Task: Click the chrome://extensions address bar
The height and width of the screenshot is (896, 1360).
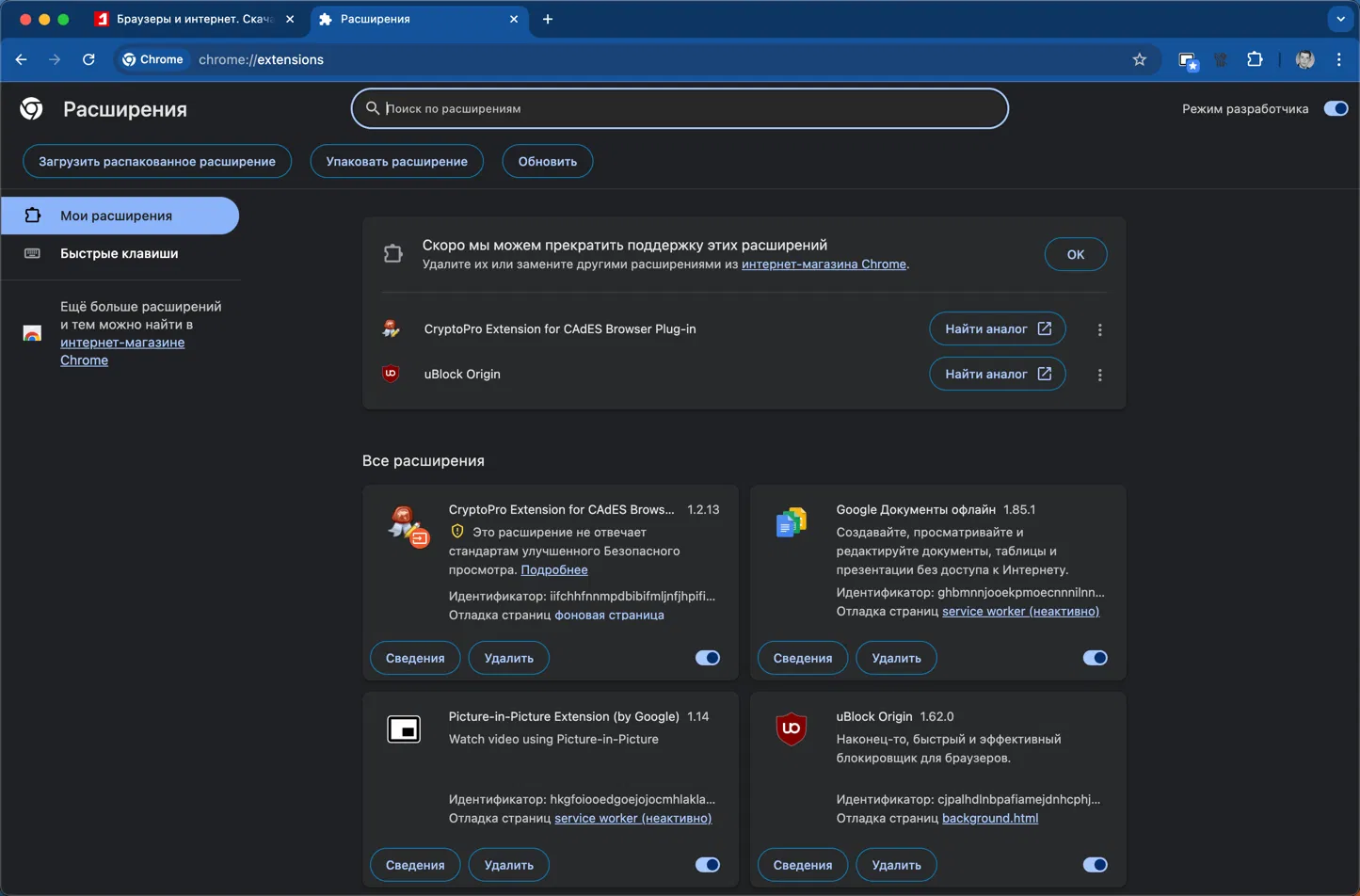Action: [x=636, y=59]
